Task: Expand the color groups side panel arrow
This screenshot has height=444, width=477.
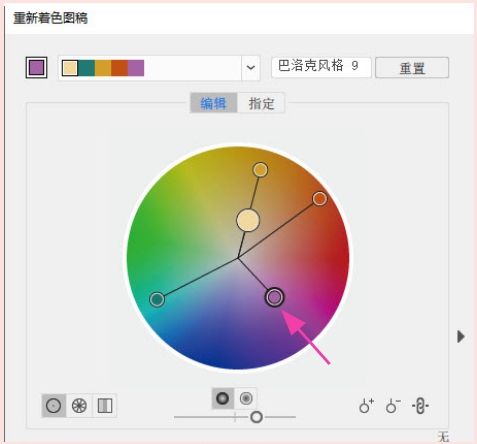Action: point(461,336)
